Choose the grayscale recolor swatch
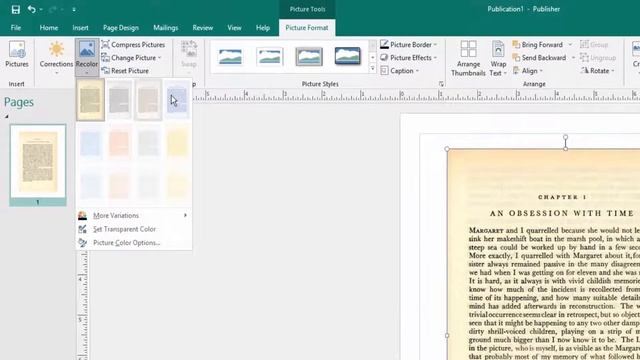 point(119,100)
